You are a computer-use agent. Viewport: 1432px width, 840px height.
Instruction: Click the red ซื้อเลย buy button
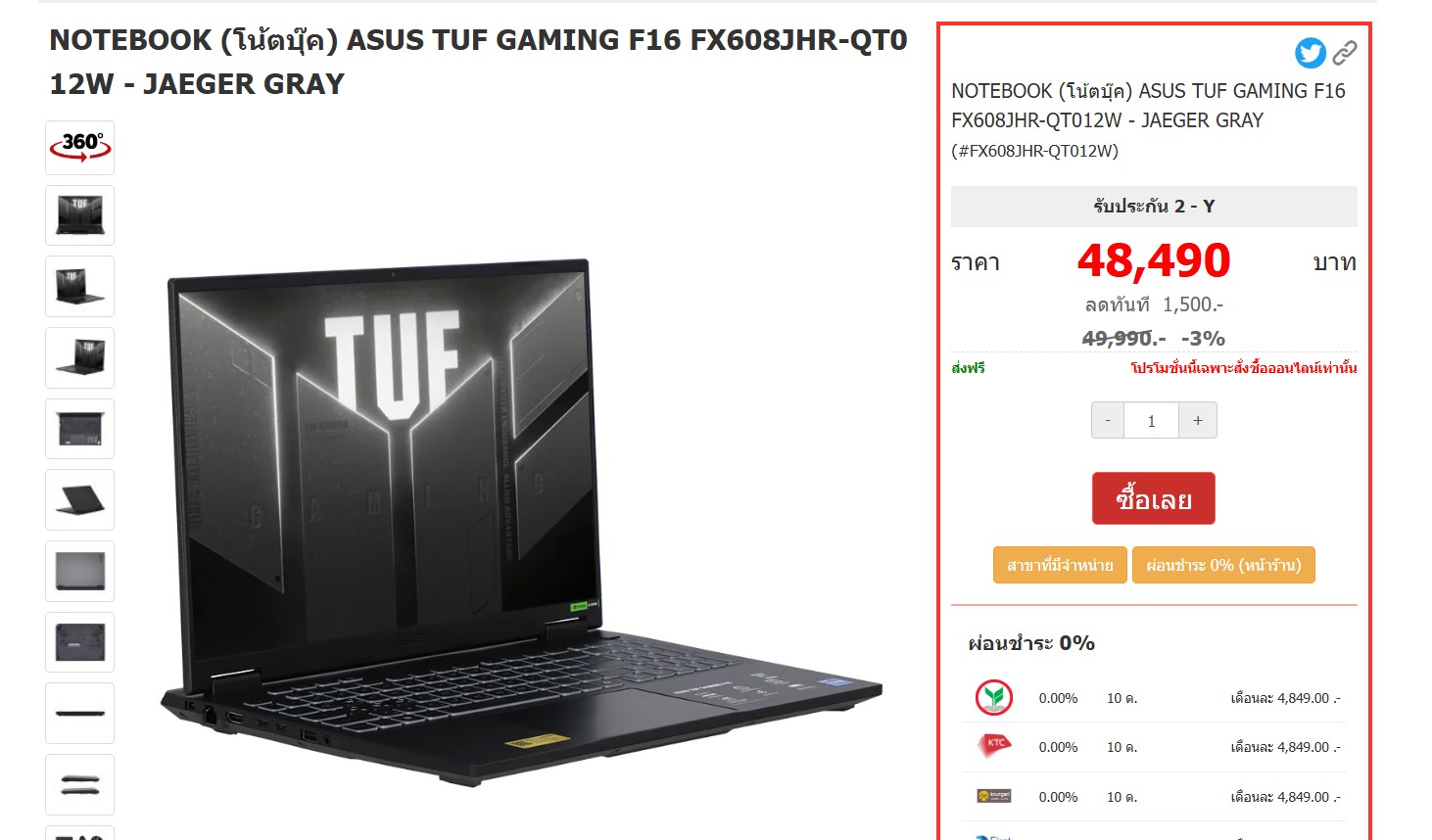click(1154, 499)
